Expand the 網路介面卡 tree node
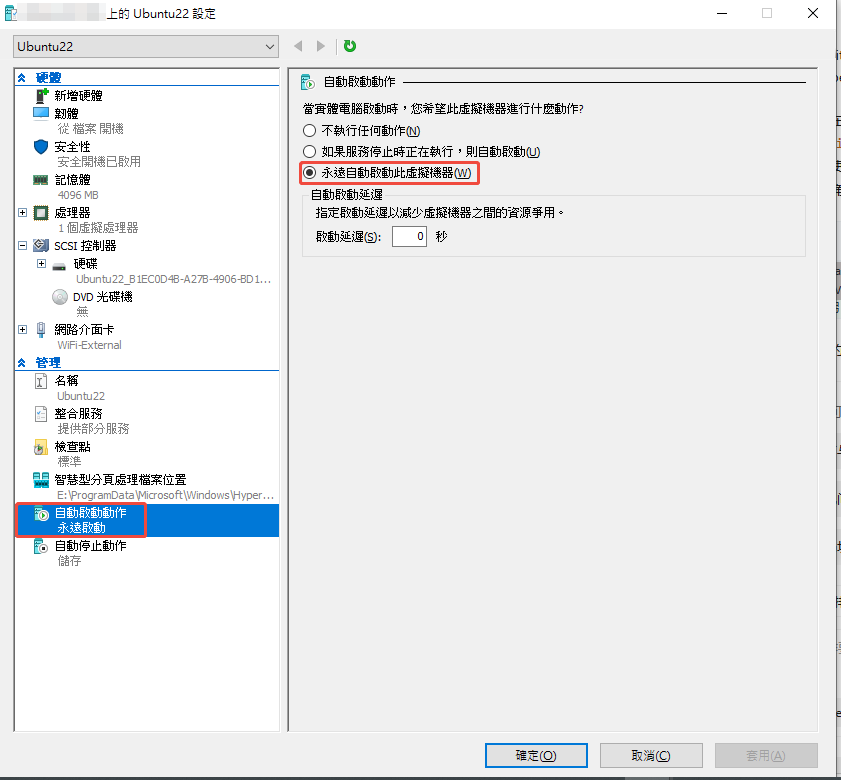This screenshot has height=780, width=841. [23, 329]
